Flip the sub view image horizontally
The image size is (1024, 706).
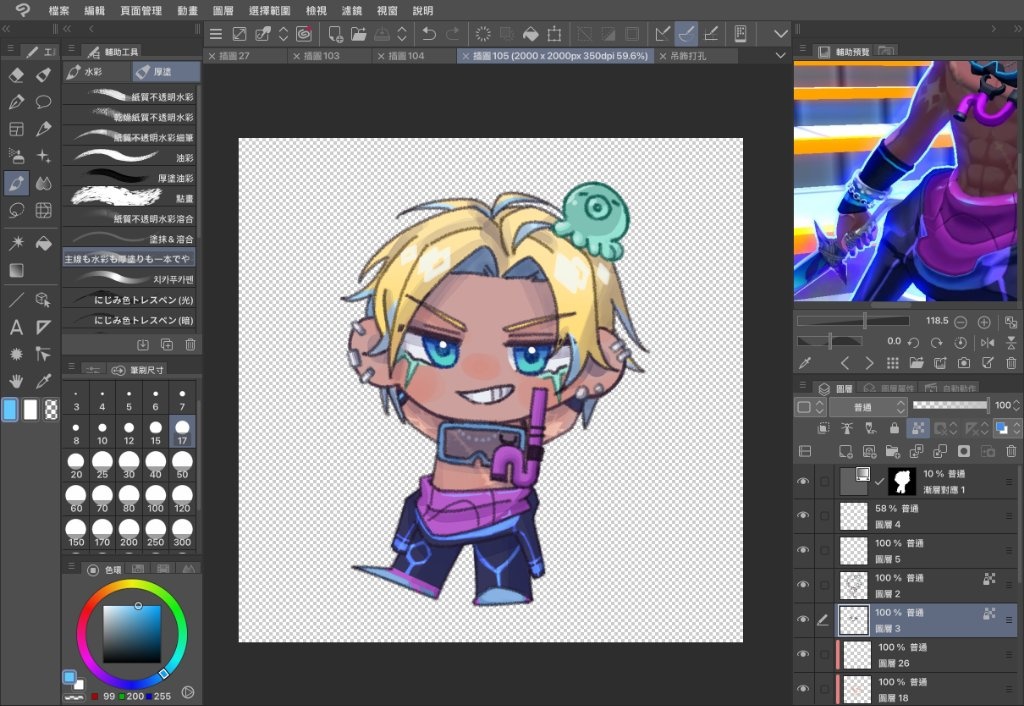[987, 342]
